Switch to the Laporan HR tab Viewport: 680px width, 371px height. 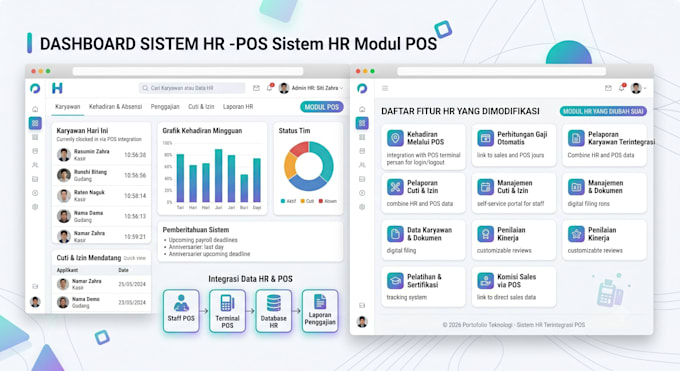pos(238,107)
